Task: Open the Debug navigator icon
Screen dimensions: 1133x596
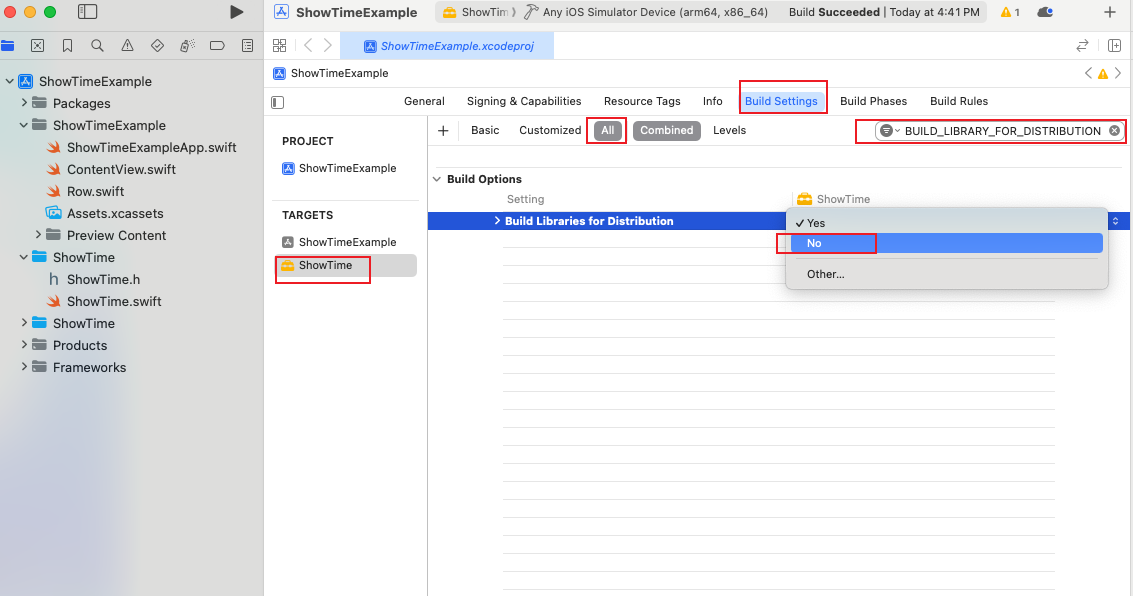Action: pyautogui.click(x=187, y=46)
